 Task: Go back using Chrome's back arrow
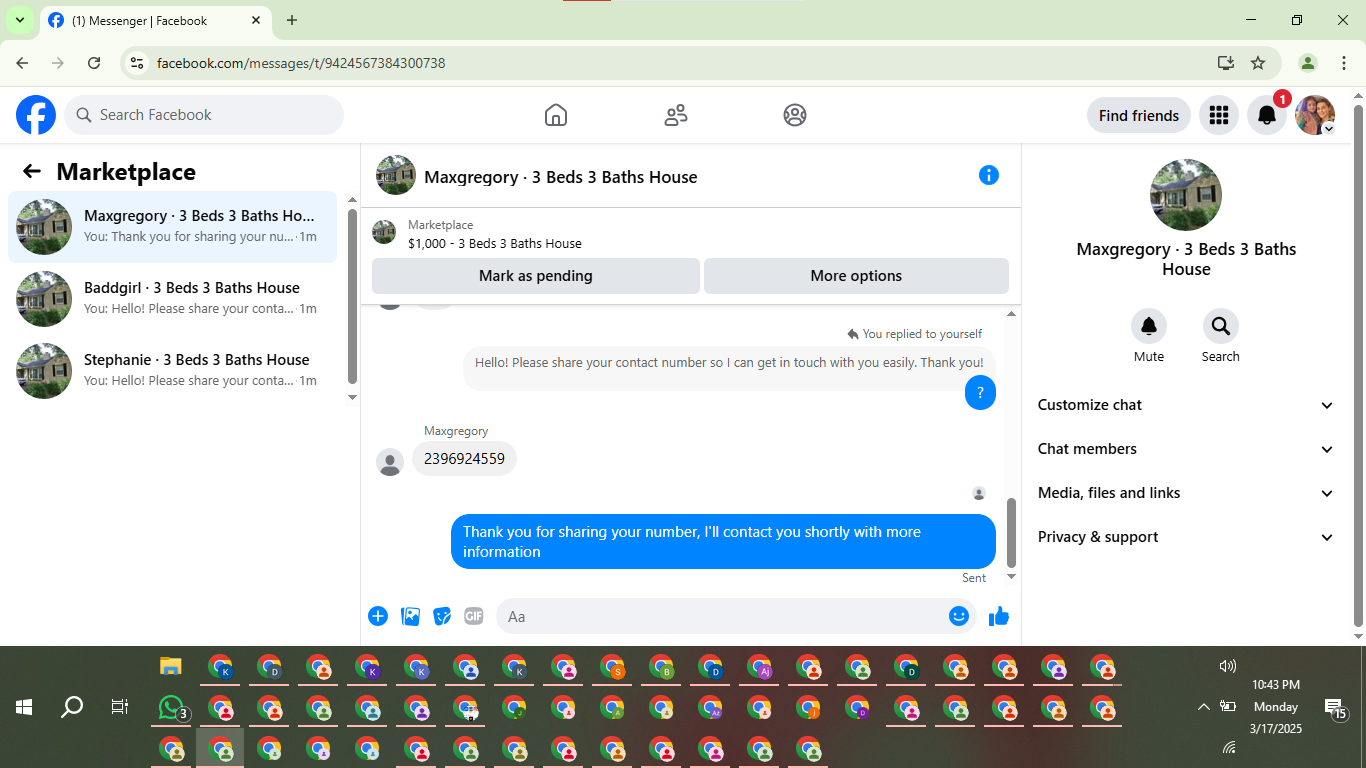22,63
